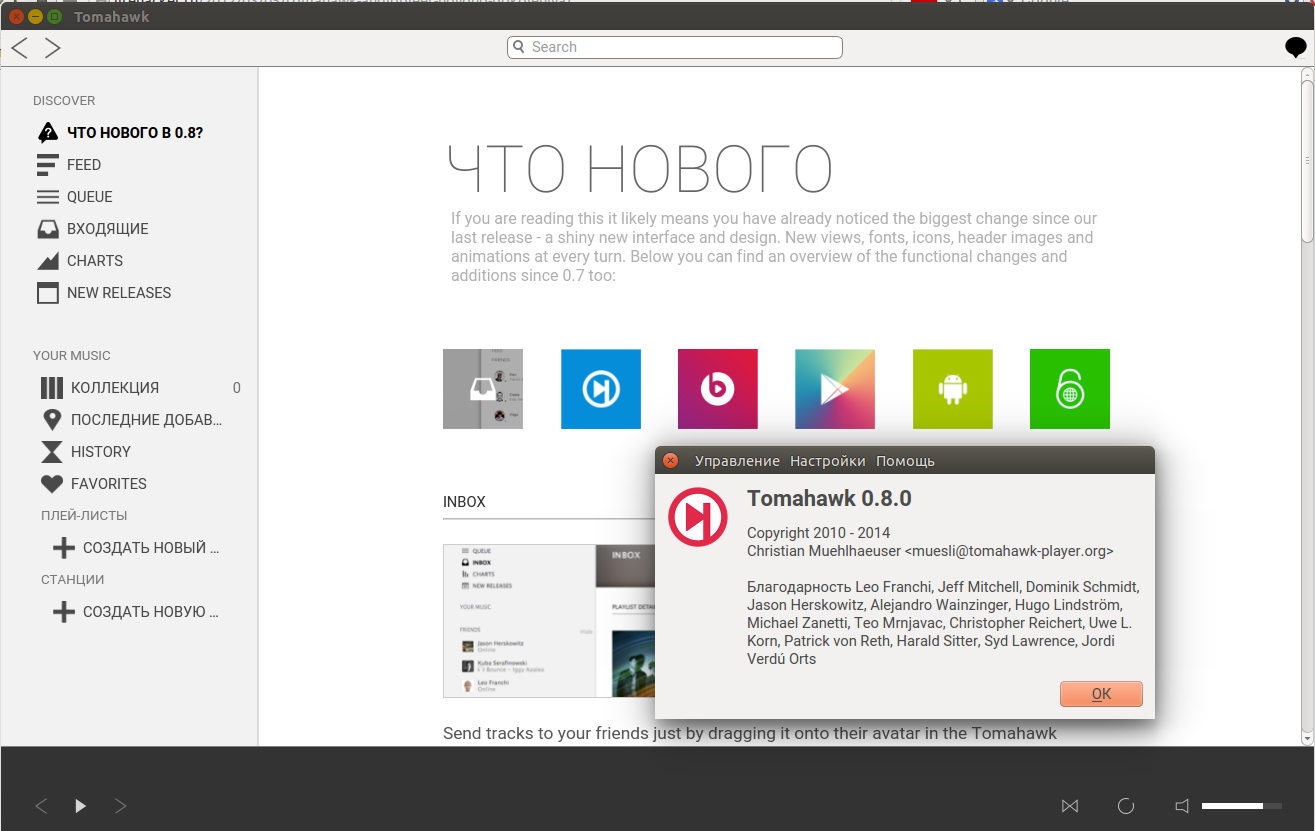Click the Tomahawk logo in About dialog

pos(698,517)
